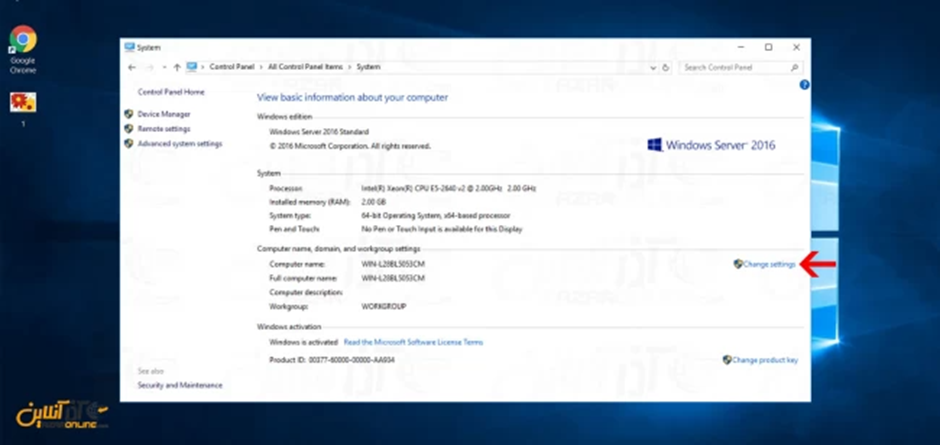Go up one level with Up arrow

click(177, 68)
